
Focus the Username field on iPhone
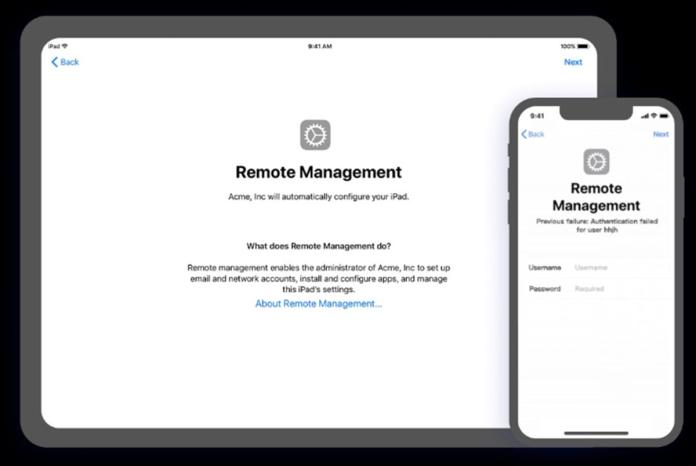(x=596, y=268)
